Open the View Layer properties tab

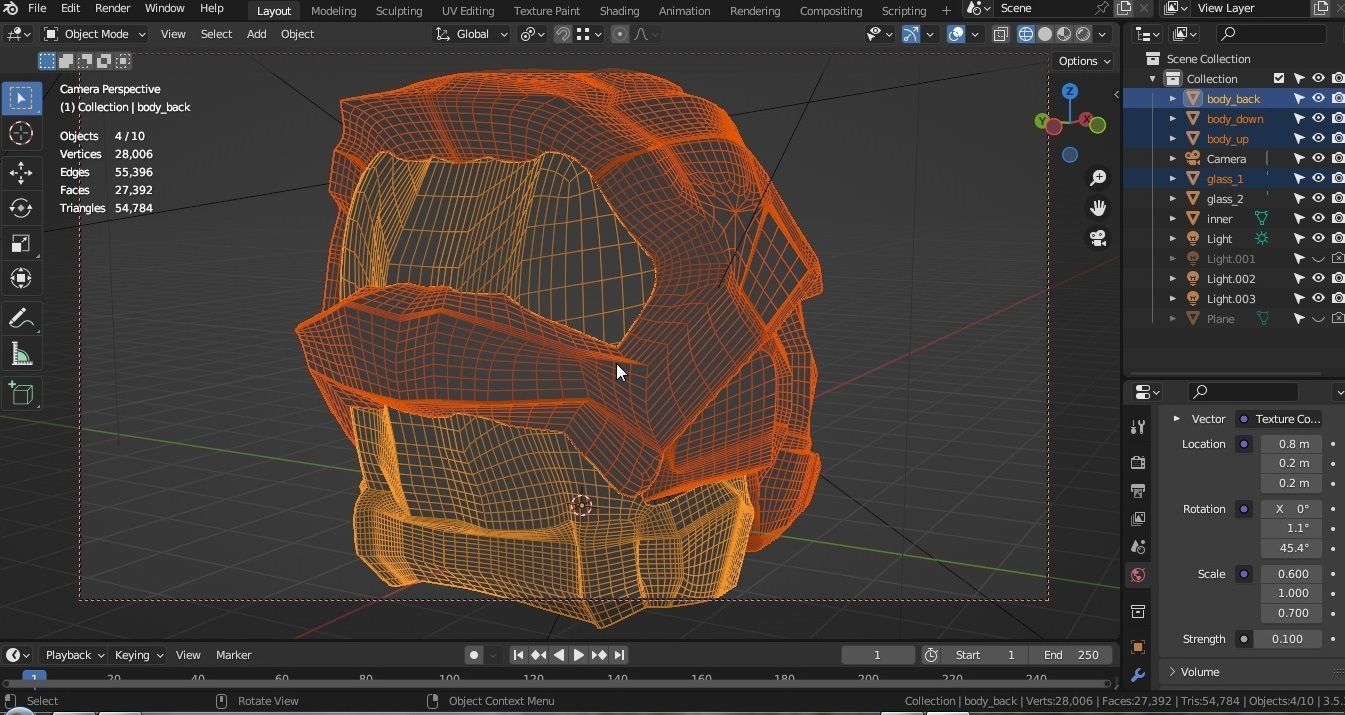[x=1137, y=519]
